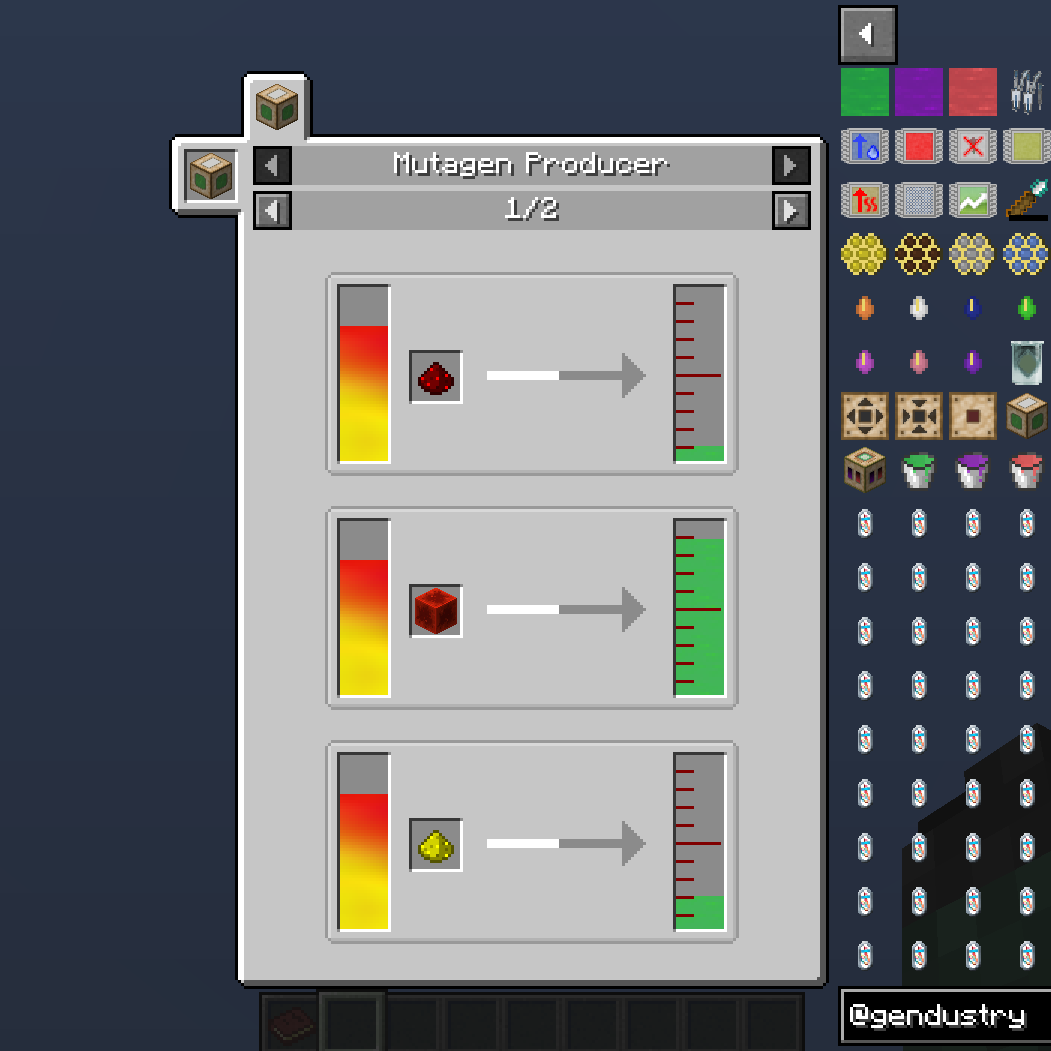
Task: Go to next recipe category after Mutagen Producer
Action: (x=791, y=165)
